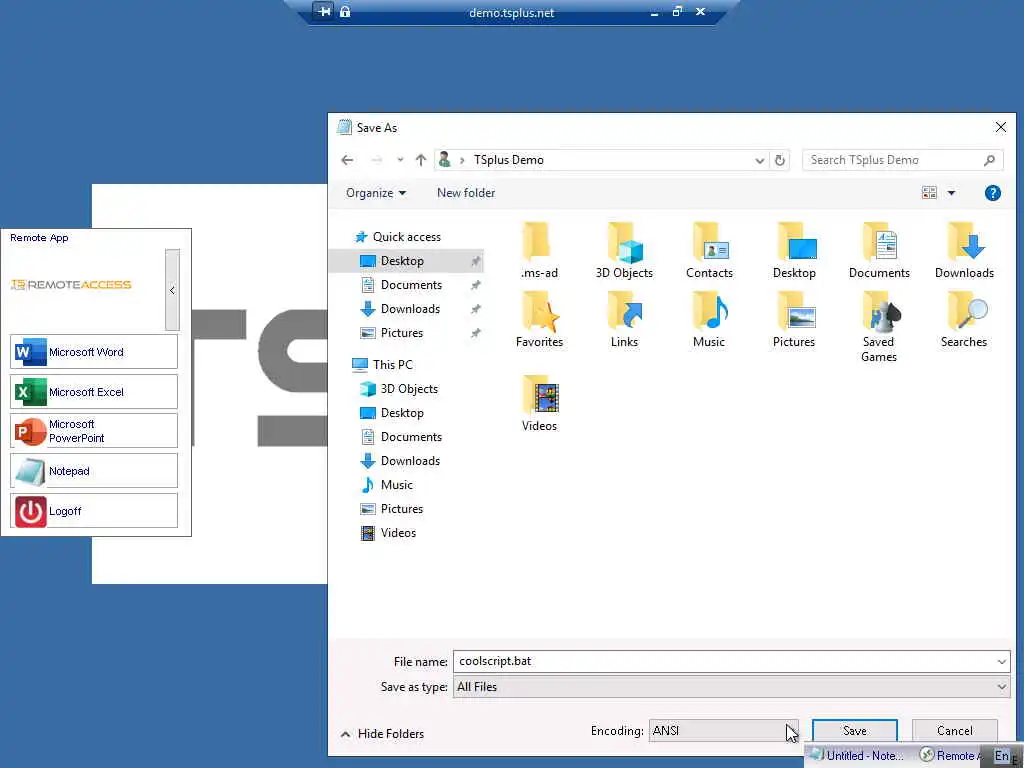Viewport: 1024px width, 768px height.
Task: Select Downloads under This PC
Action: point(410,461)
